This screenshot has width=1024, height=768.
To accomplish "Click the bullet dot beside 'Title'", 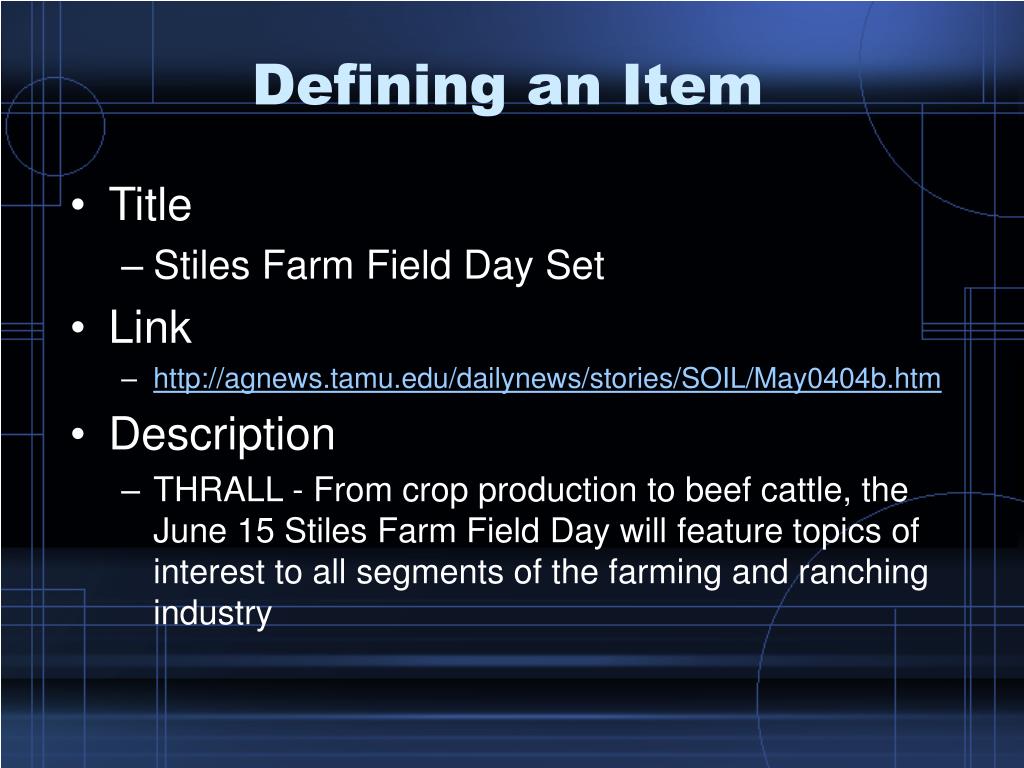I will [78, 204].
